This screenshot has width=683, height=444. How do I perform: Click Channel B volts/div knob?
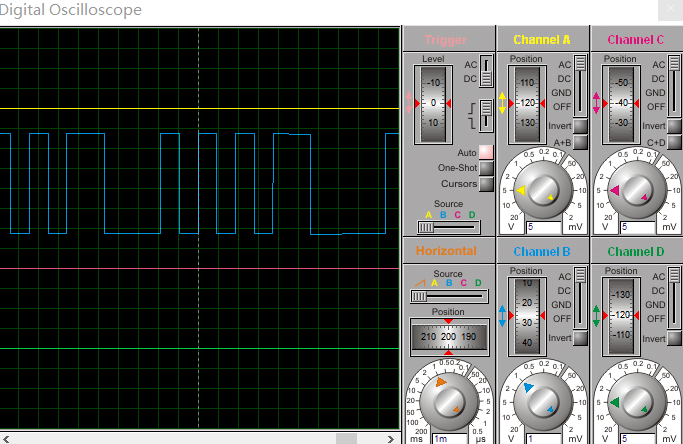click(543, 402)
